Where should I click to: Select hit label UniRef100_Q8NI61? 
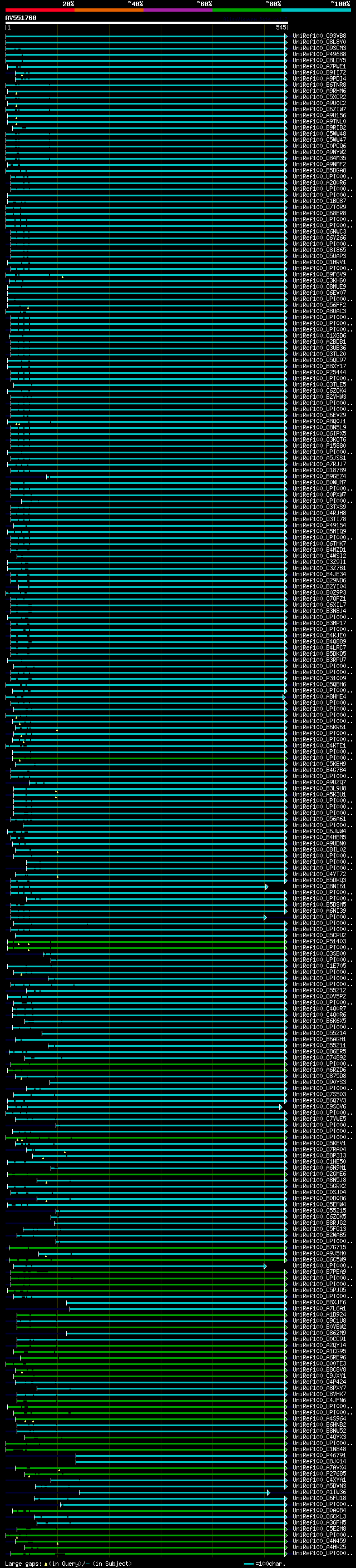pos(319,887)
